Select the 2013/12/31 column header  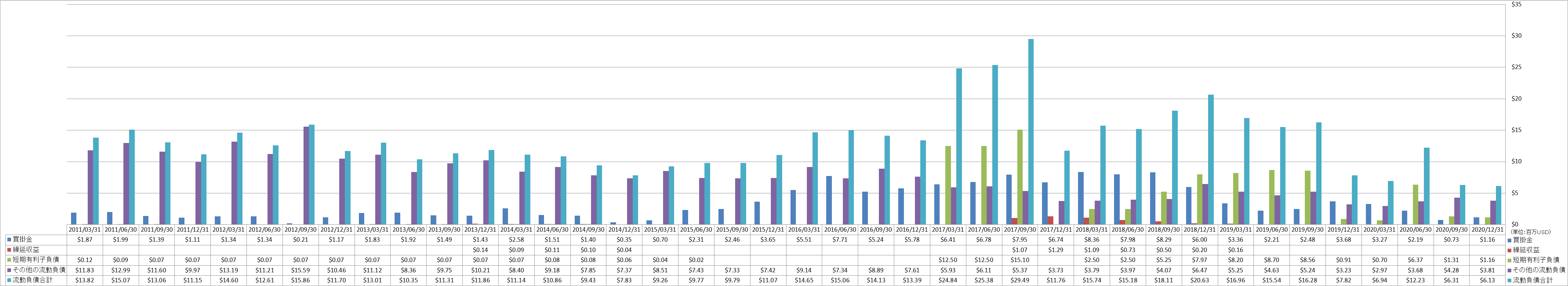(481, 231)
